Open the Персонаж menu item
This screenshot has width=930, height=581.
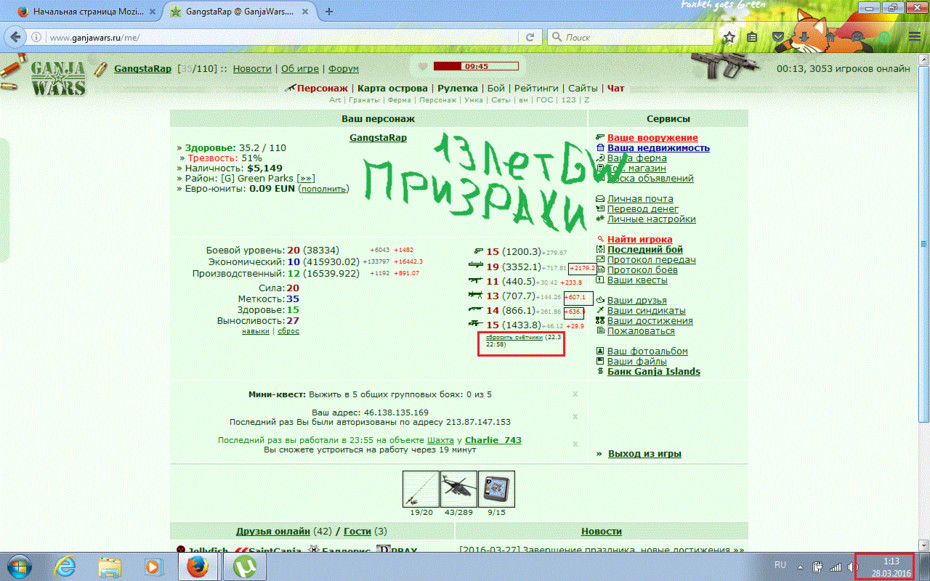click(322, 88)
